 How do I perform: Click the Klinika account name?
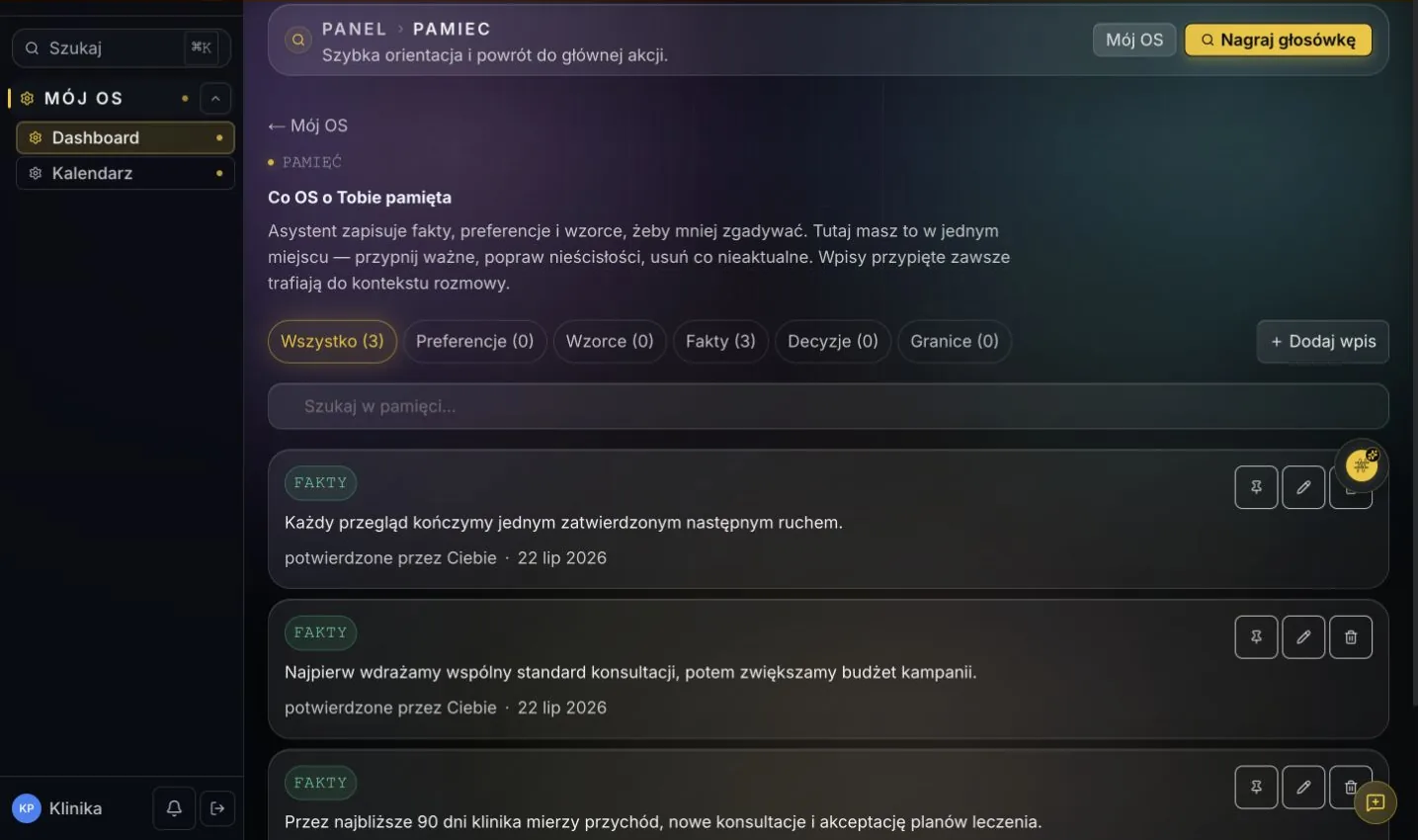76,808
